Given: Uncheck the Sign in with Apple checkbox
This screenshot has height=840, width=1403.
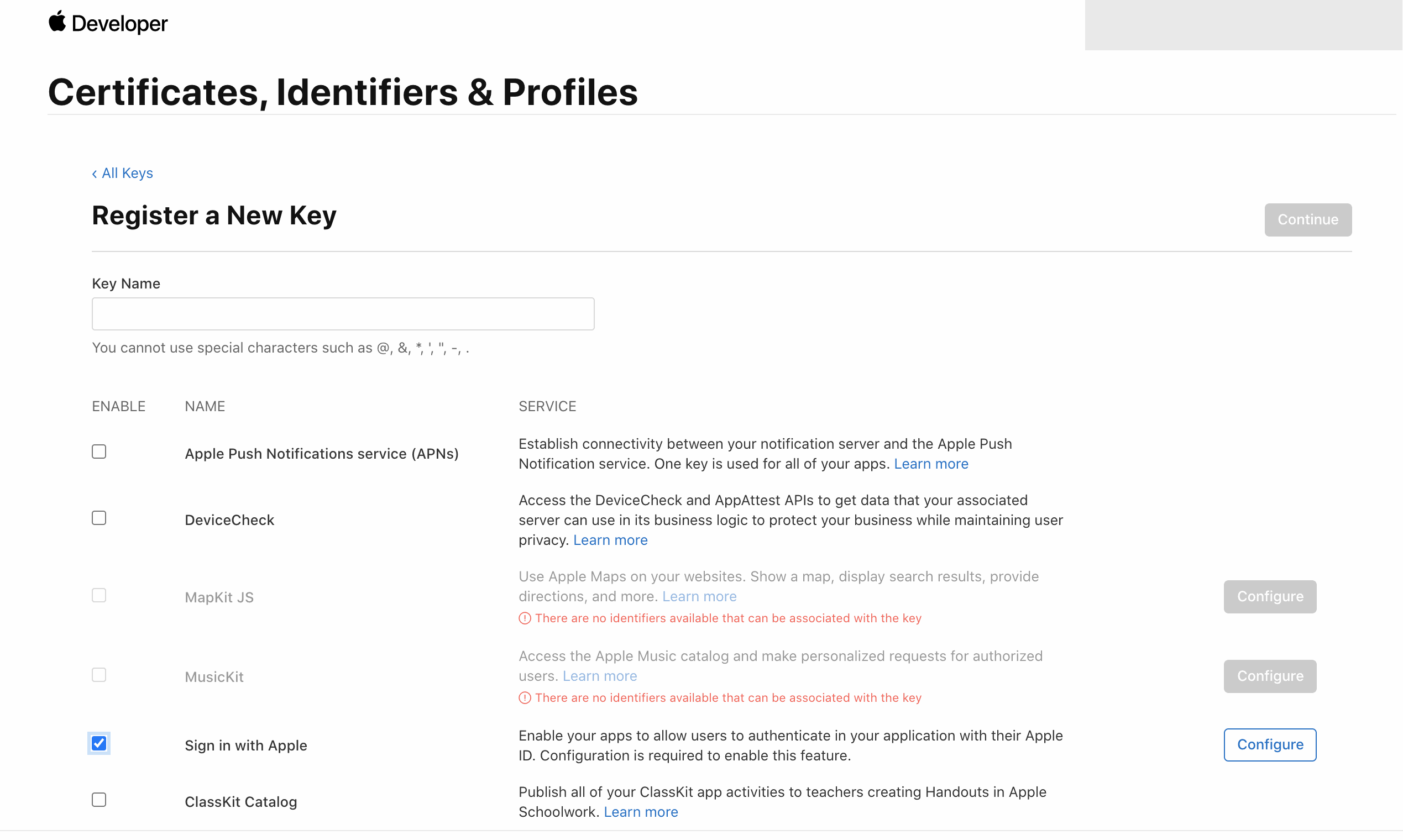Looking at the screenshot, I should pyautogui.click(x=99, y=743).
